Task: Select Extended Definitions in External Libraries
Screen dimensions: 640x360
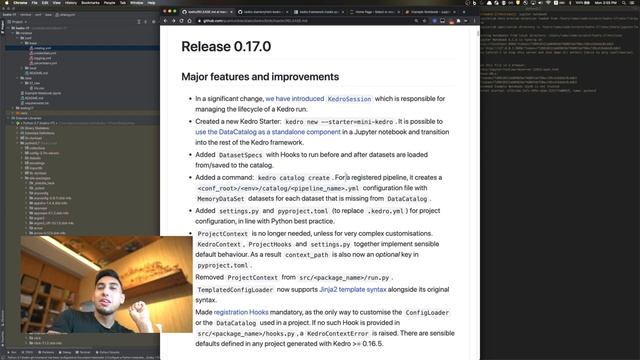Action: coord(39,133)
